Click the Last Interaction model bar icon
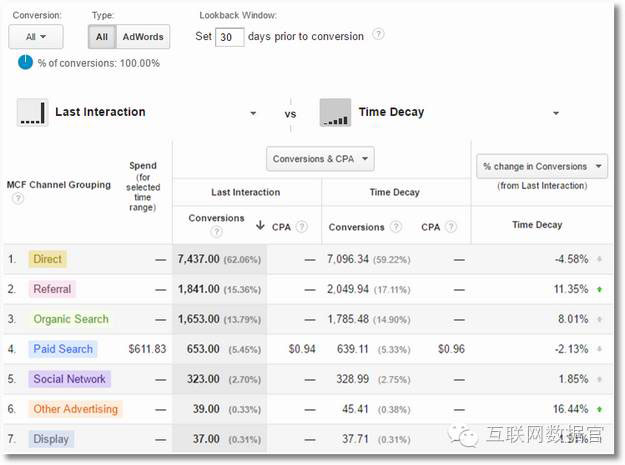Screen dimensions: 625x465 click(x=32, y=112)
